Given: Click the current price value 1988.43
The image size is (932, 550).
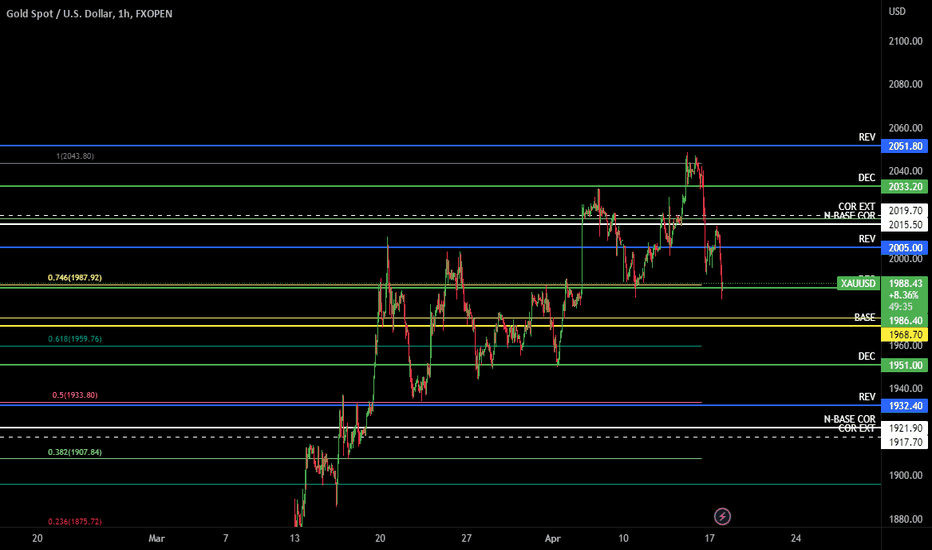Looking at the screenshot, I should (x=905, y=284).
